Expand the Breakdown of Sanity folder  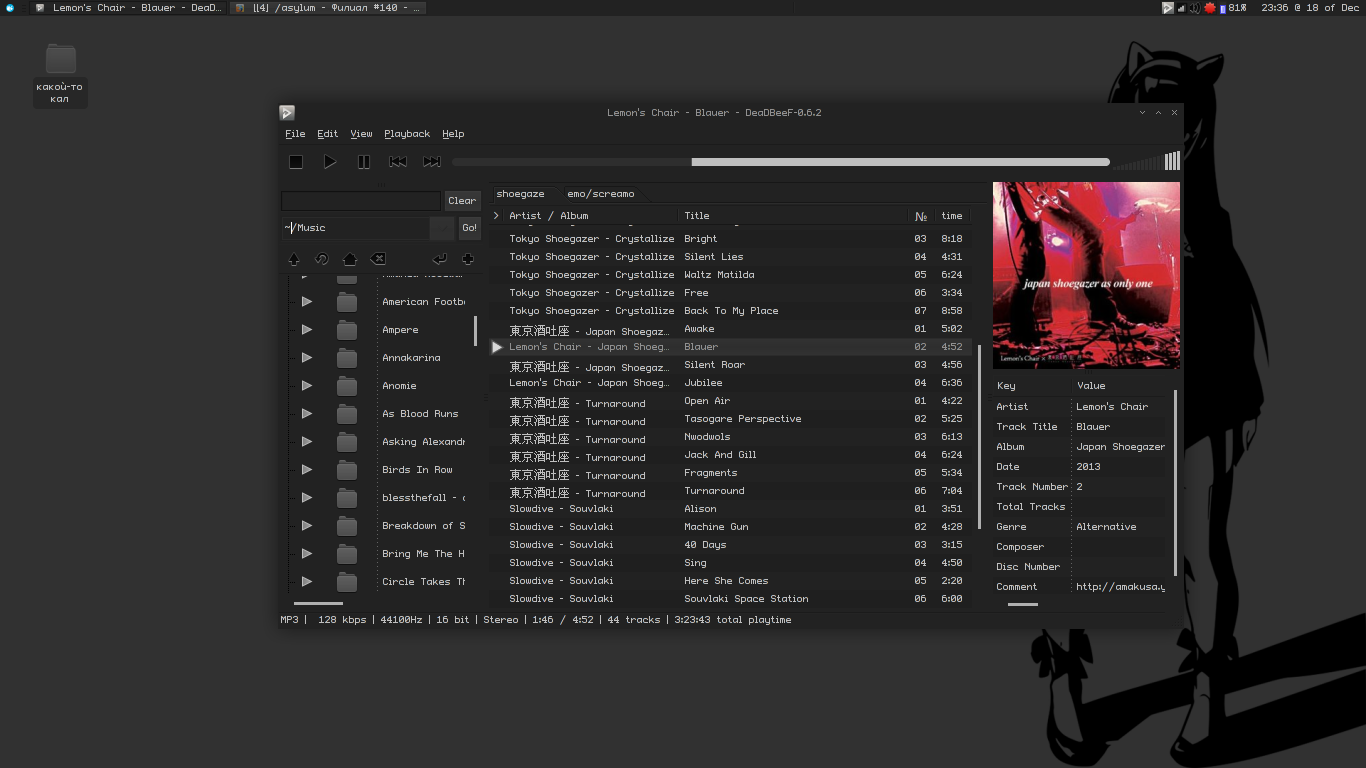click(x=307, y=526)
